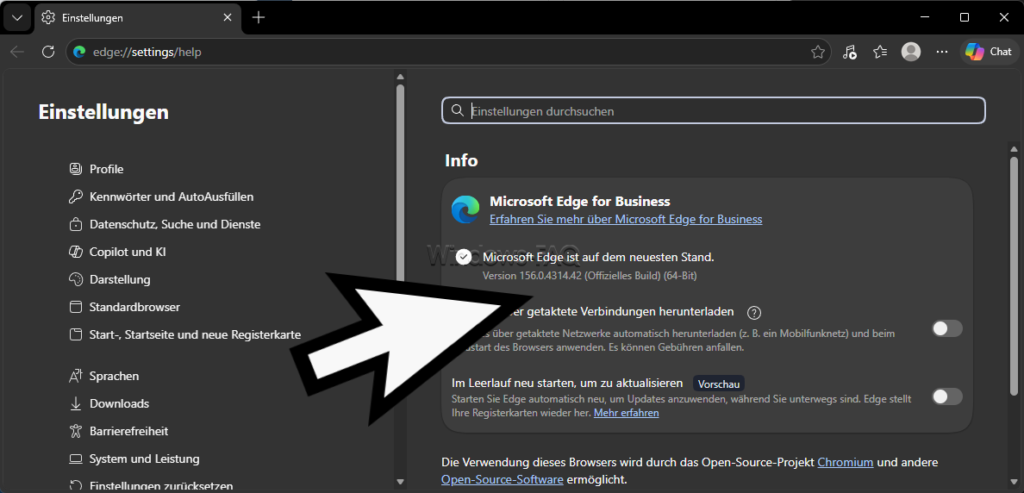Viewport: 1024px width, 493px height.
Task: Click the Downloads arrow icon
Action: point(76,404)
